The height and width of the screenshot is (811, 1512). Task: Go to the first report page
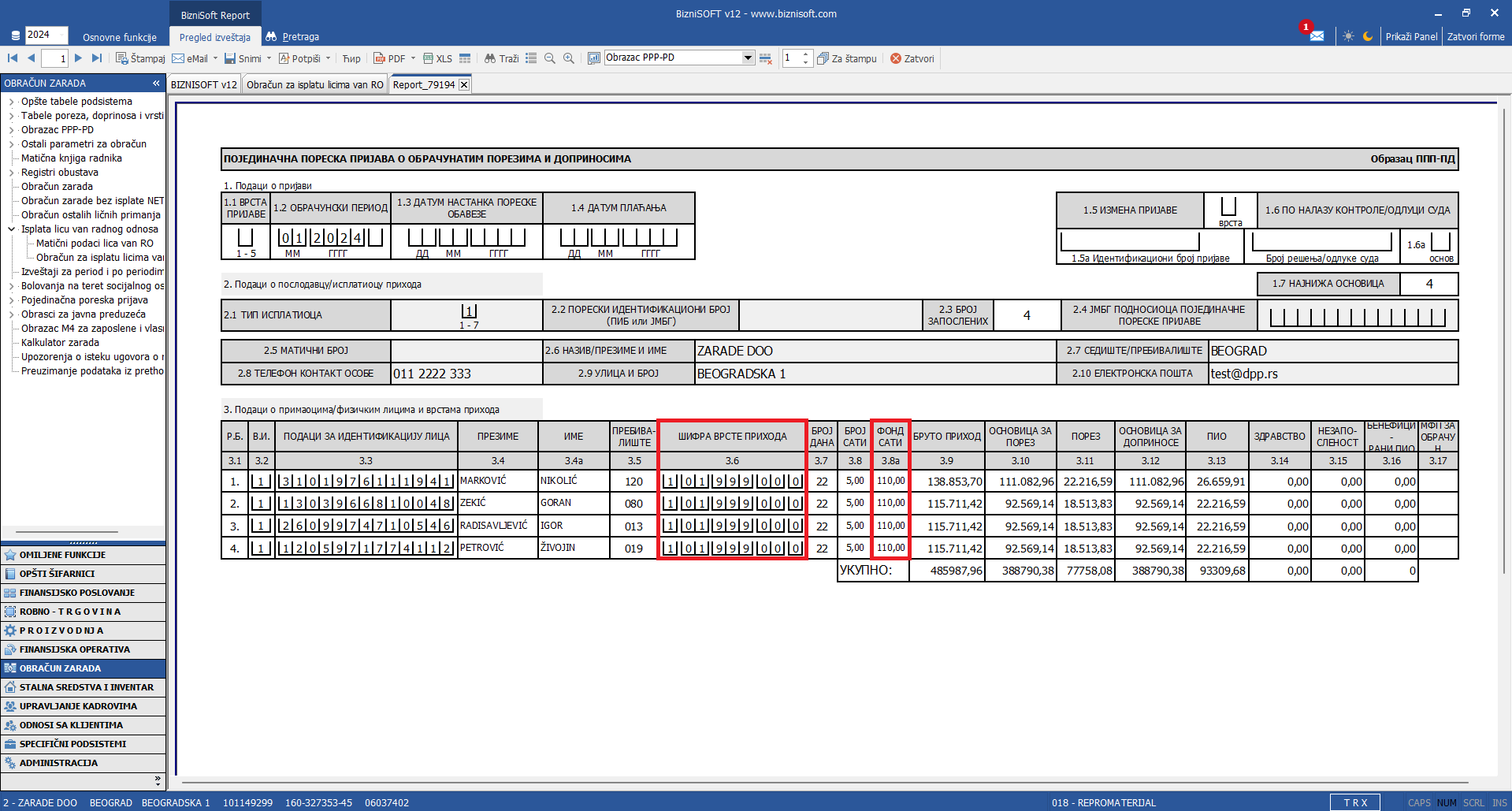13,58
